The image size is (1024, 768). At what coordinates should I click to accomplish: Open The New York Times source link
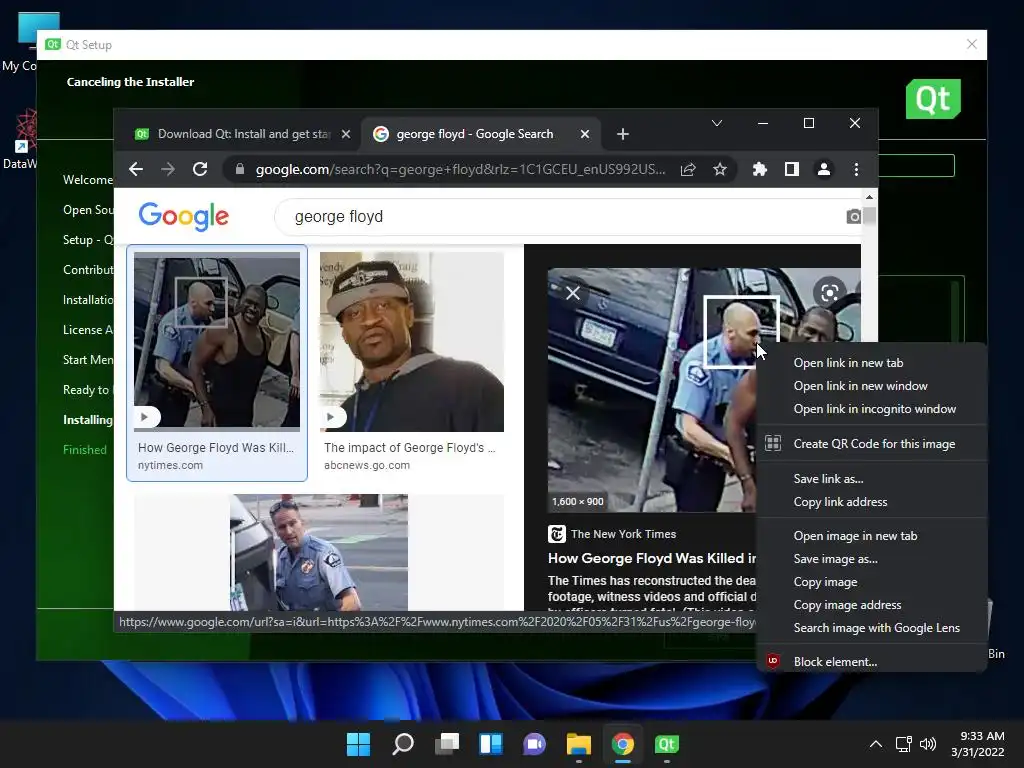pyautogui.click(x=612, y=534)
